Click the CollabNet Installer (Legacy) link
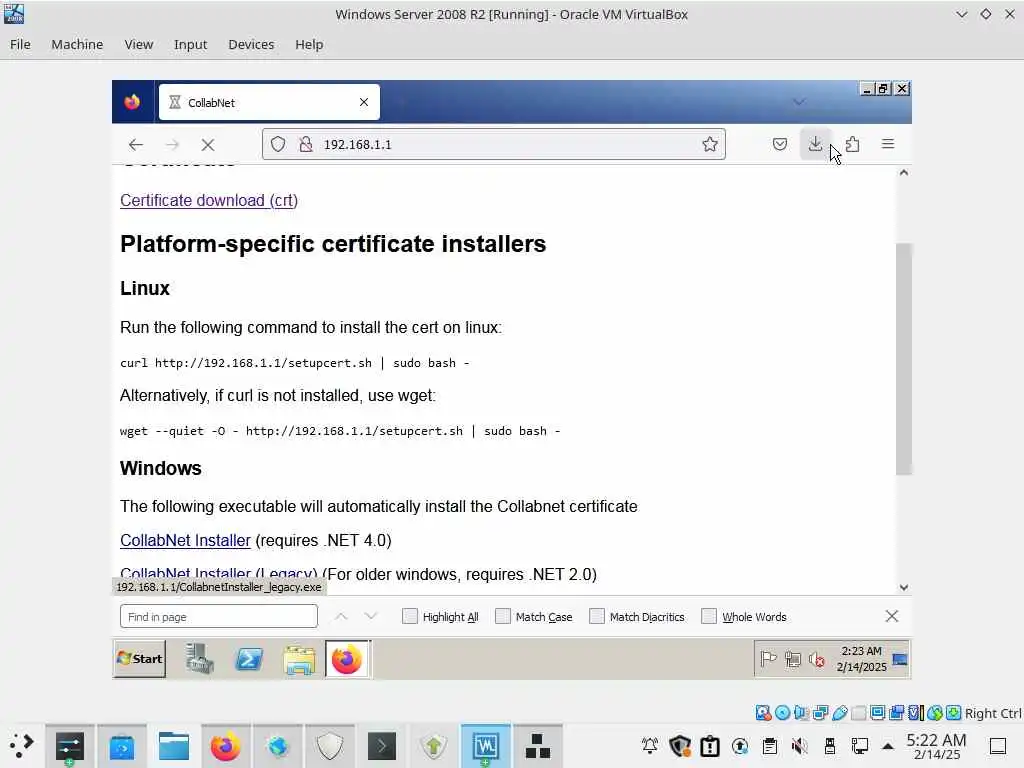This screenshot has height=768, width=1024. pos(219,574)
